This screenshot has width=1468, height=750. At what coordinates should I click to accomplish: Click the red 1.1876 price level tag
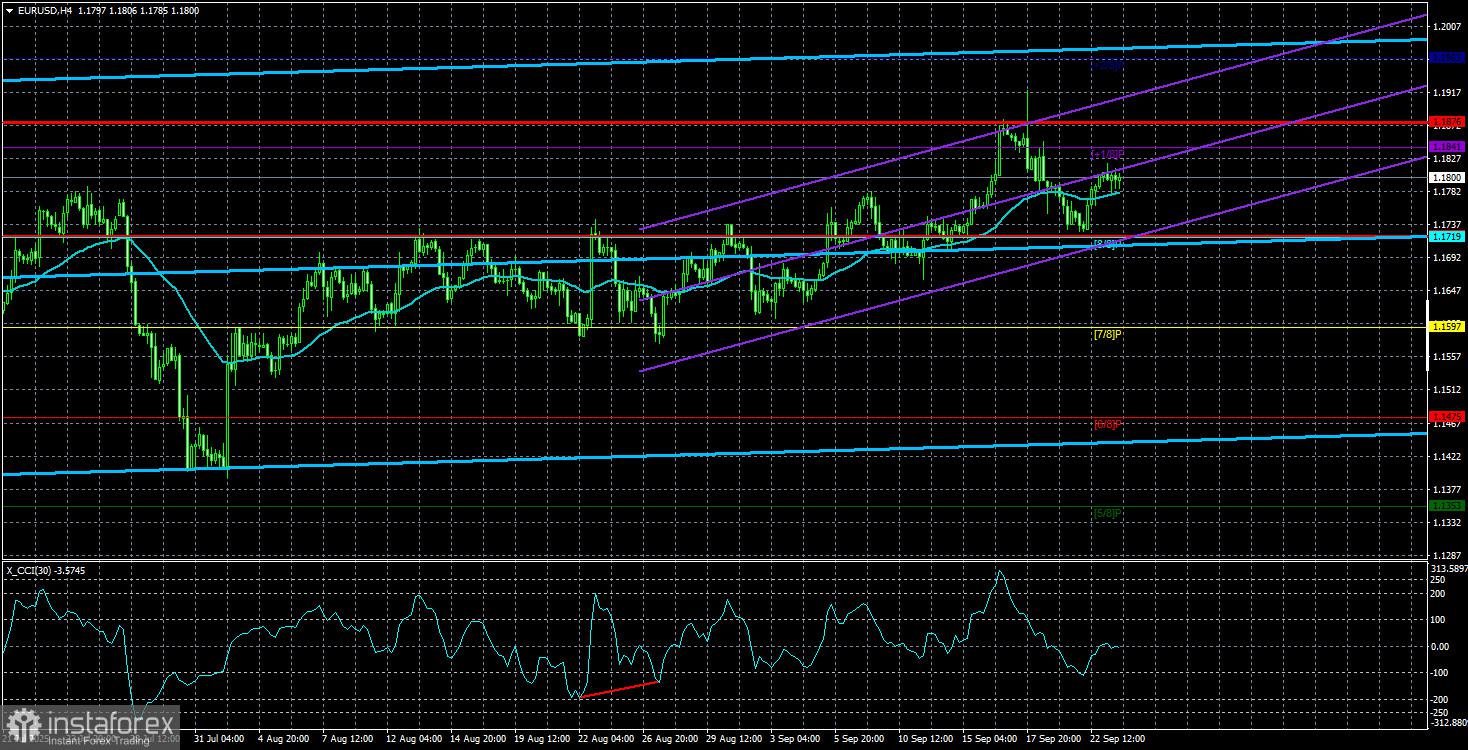(x=1447, y=122)
